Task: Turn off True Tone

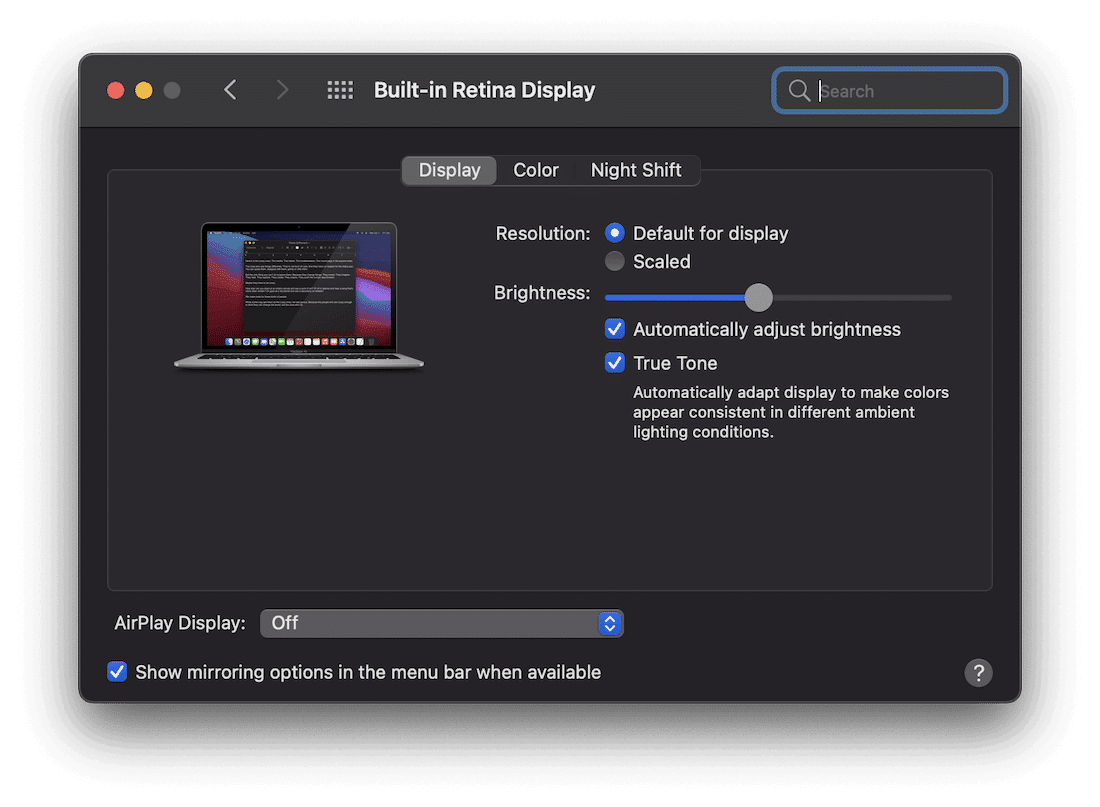Action: pyautogui.click(x=614, y=362)
